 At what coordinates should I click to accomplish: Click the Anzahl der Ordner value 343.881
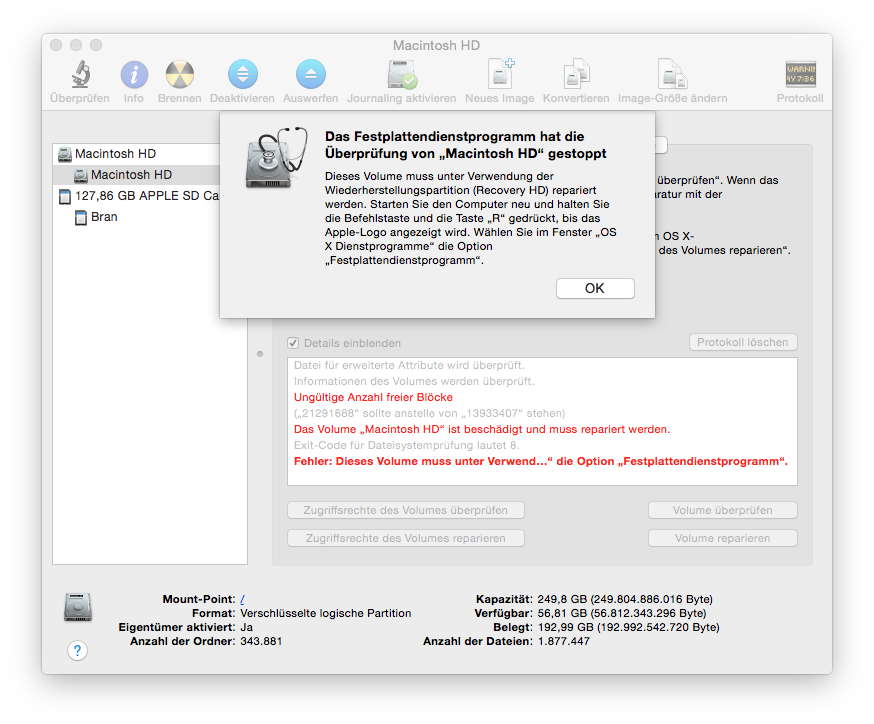(x=261, y=641)
